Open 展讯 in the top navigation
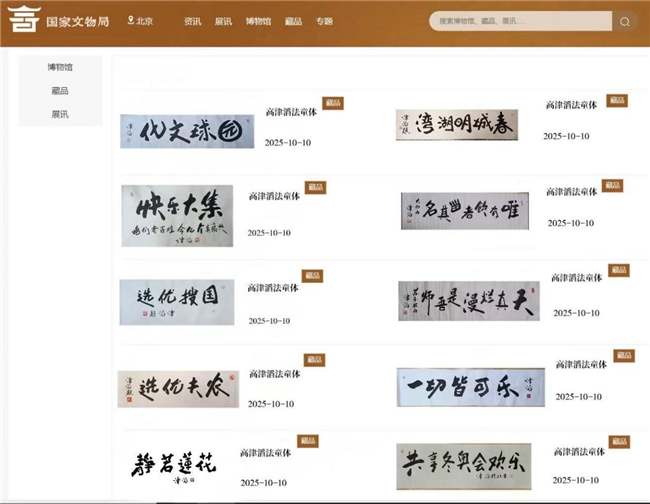 point(223,21)
